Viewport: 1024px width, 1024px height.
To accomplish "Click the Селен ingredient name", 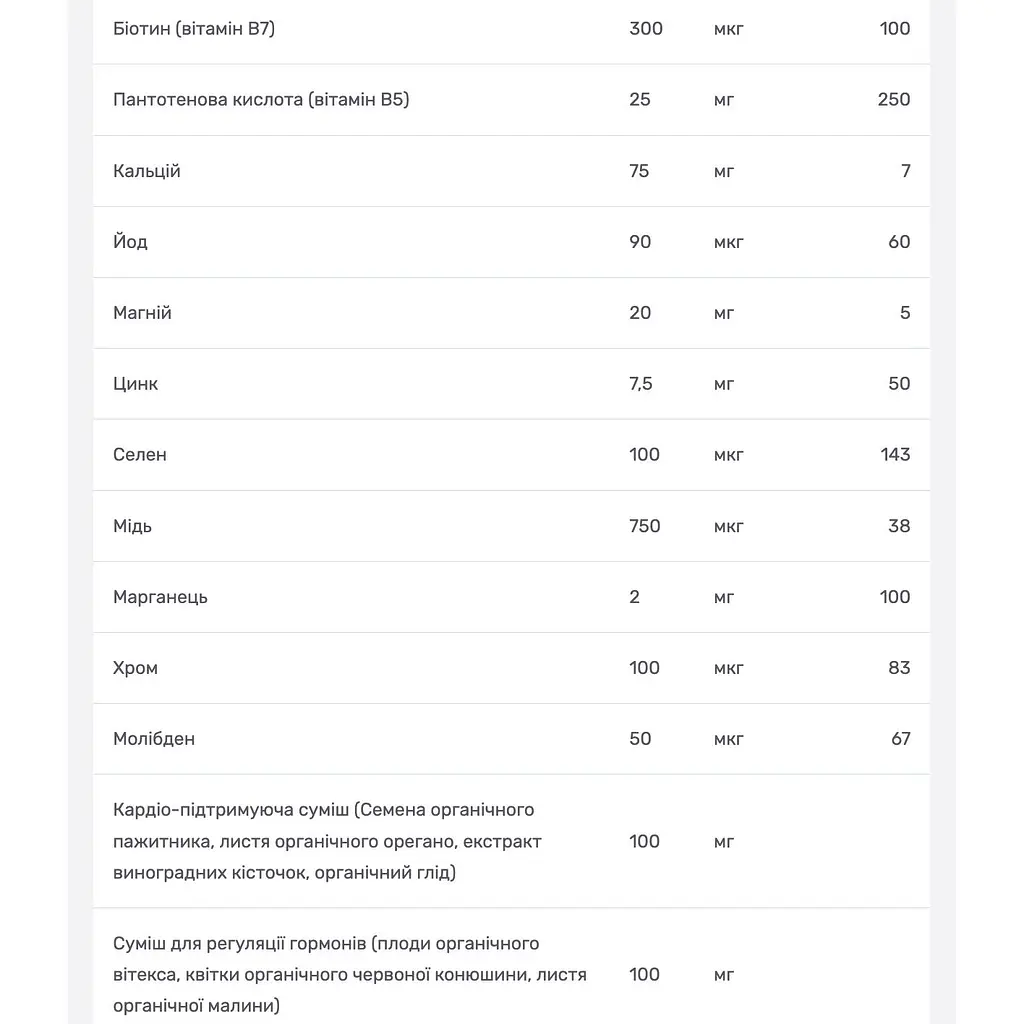I will pos(140,455).
